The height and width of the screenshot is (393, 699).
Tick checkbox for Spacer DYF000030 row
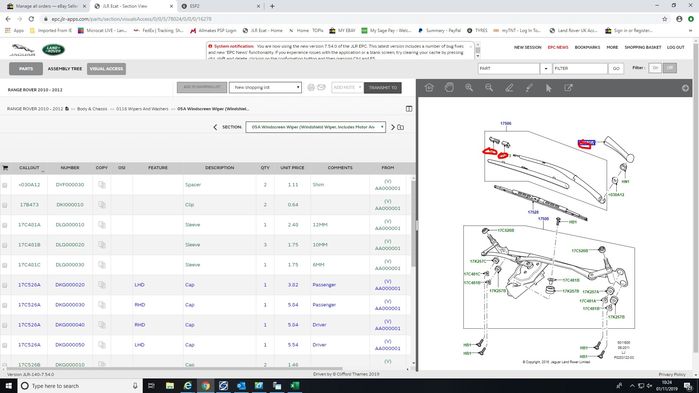coord(5,185)
